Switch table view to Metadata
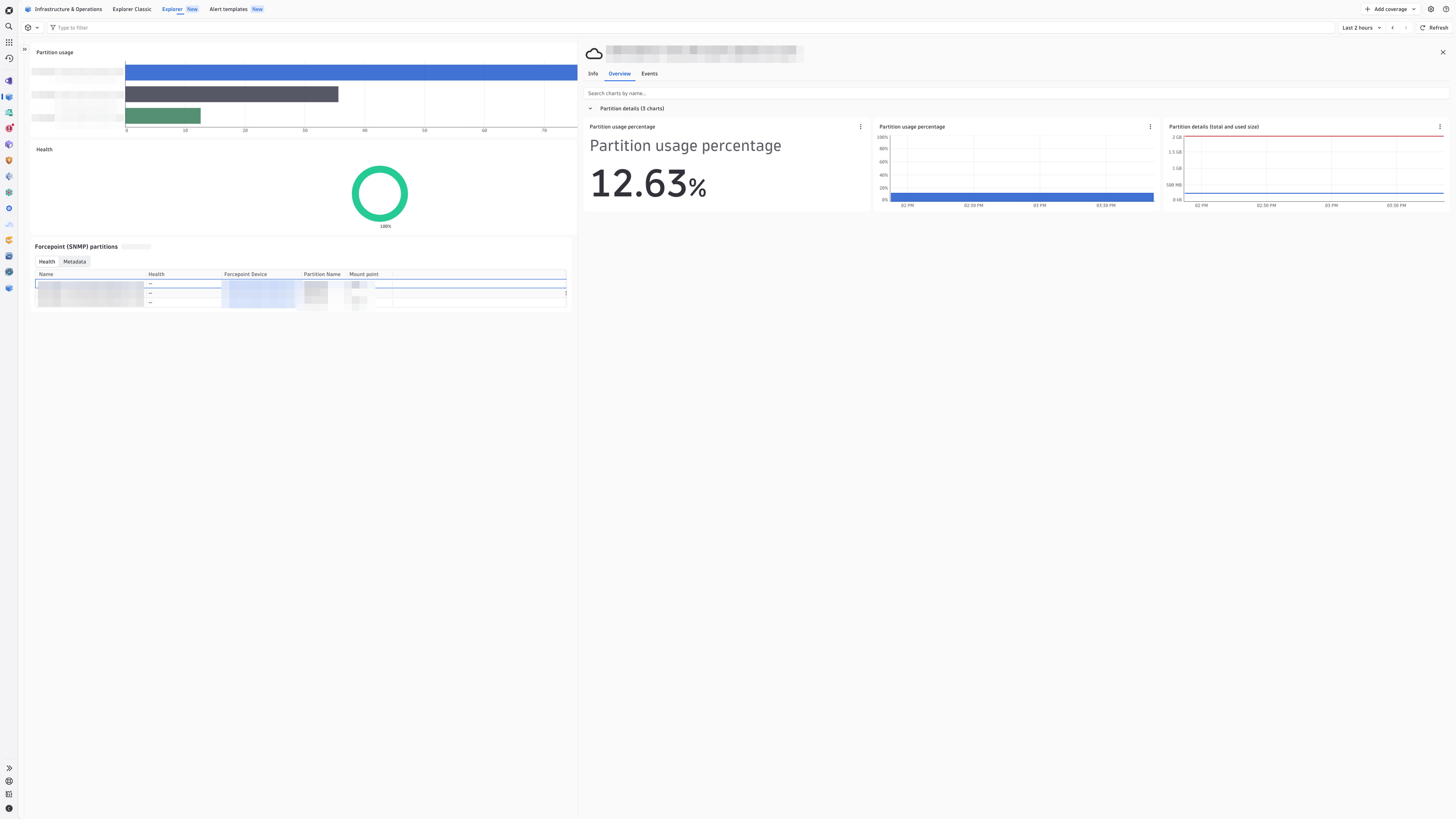1456x819 pixels. point(75,262)
